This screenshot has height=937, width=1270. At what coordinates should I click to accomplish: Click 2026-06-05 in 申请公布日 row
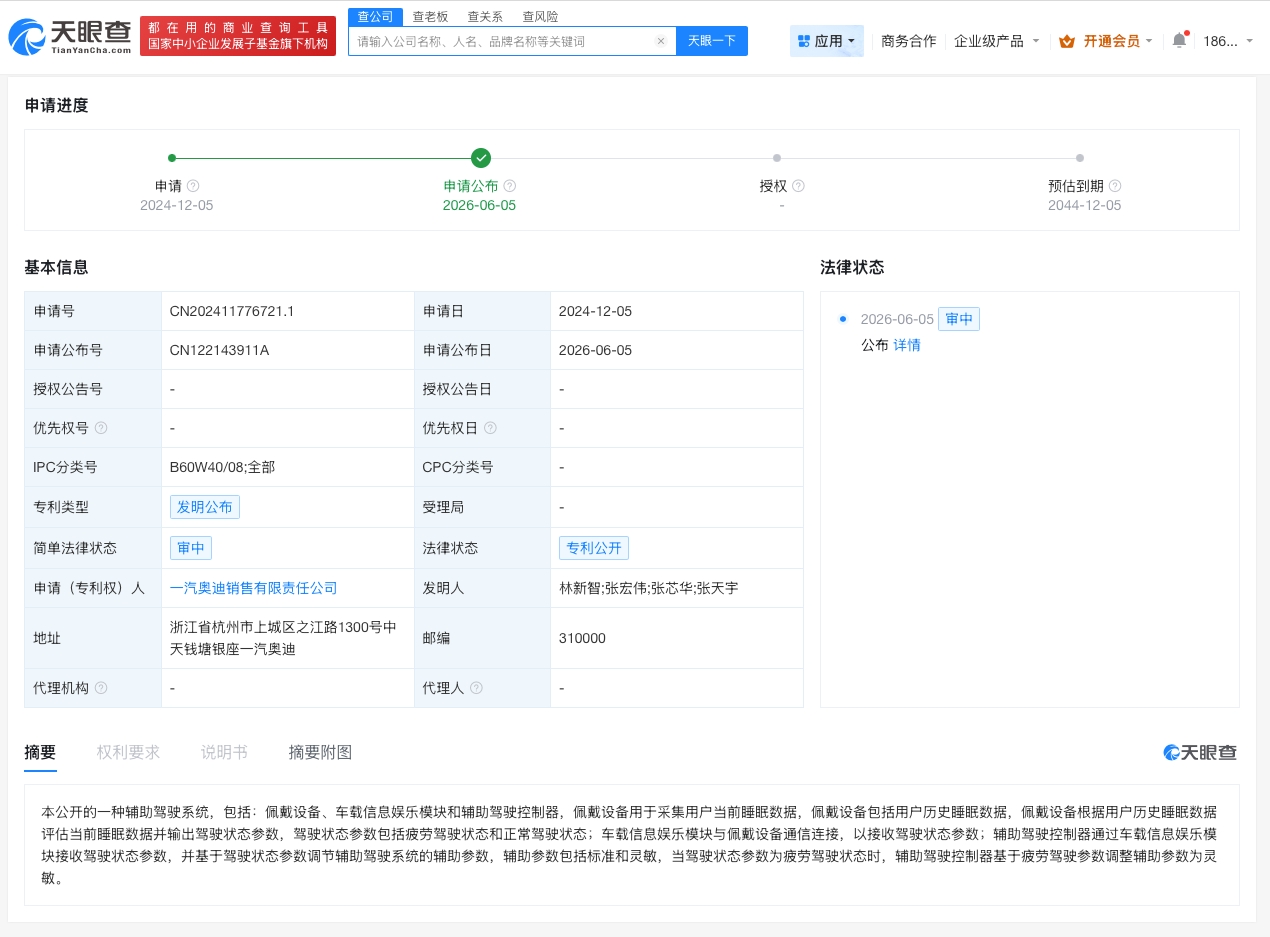595,350
